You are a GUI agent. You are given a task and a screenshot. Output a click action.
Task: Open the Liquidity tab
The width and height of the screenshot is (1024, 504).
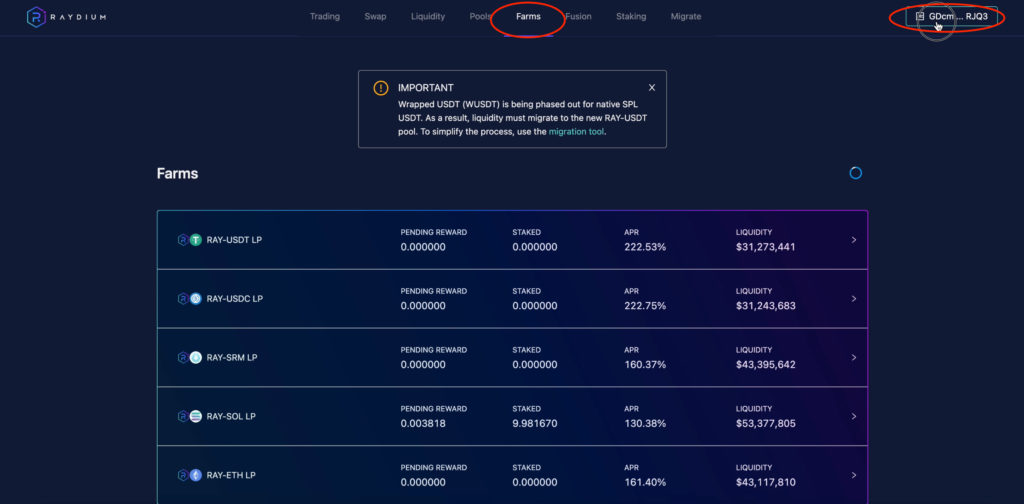click(428, 16)
